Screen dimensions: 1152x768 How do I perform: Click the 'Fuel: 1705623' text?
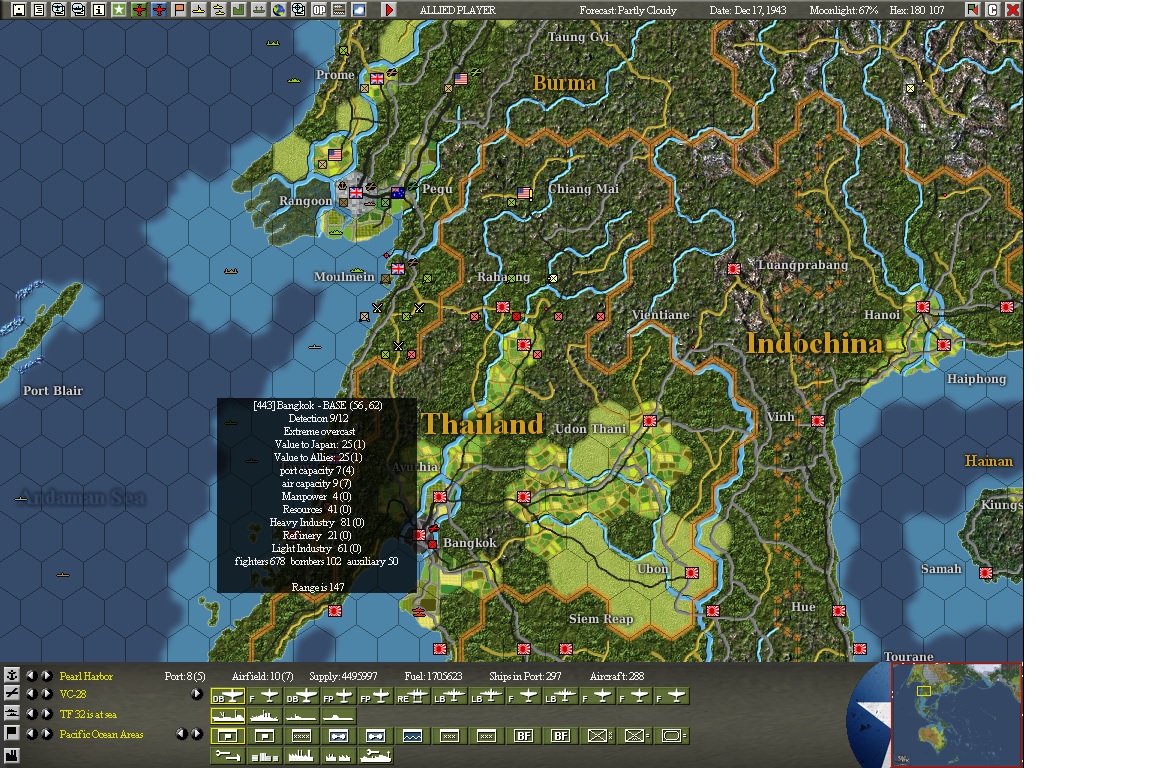click(x=433, y=676)
